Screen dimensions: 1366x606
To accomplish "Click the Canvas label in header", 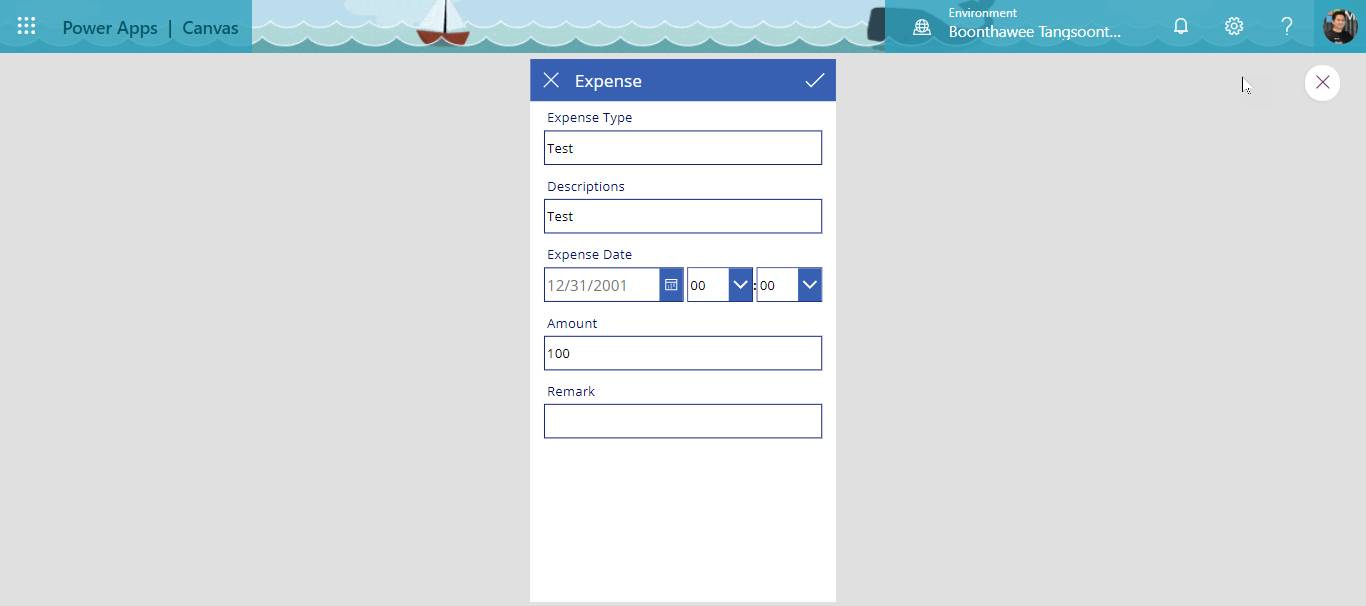I will [210, 28].
